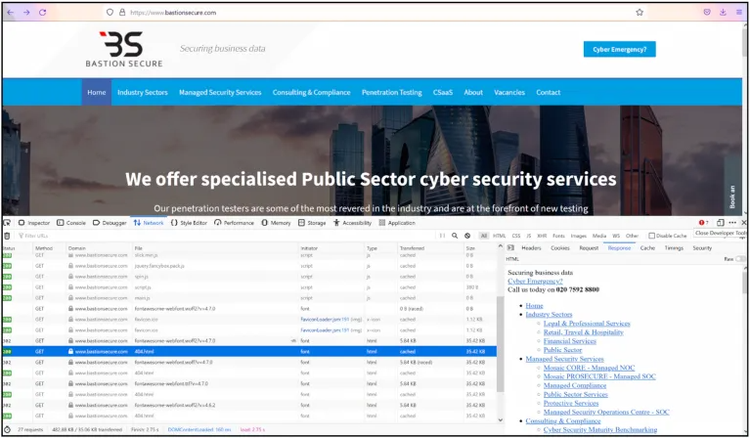
Task: Switch to the Console tab in DevTools
Action: tap(75, 223)
